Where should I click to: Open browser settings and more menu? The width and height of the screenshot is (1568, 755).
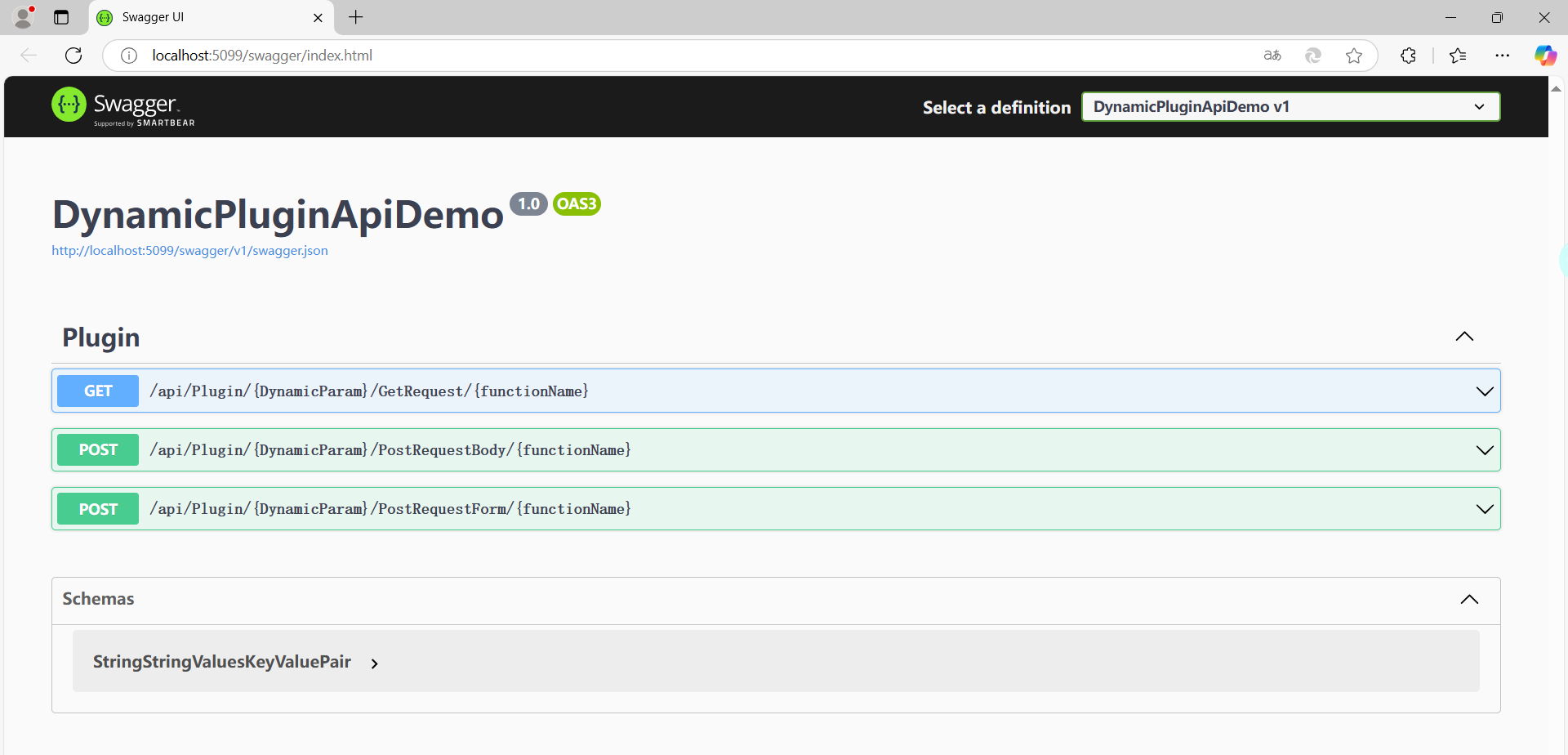(x=1502, y=56)
